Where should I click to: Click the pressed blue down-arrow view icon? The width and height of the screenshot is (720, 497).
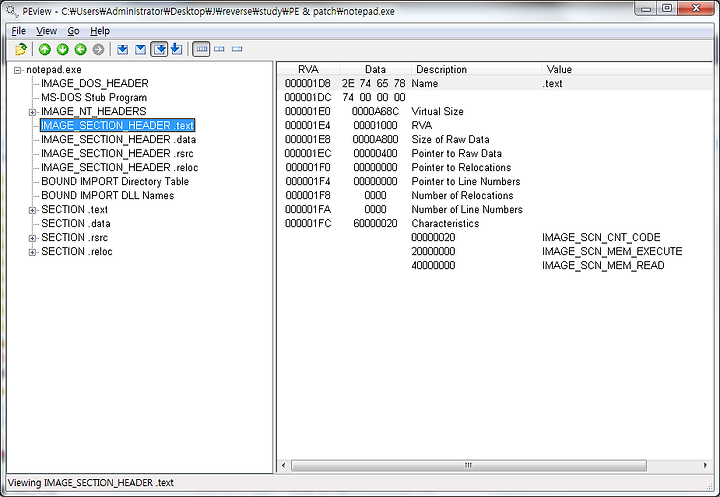159,49
